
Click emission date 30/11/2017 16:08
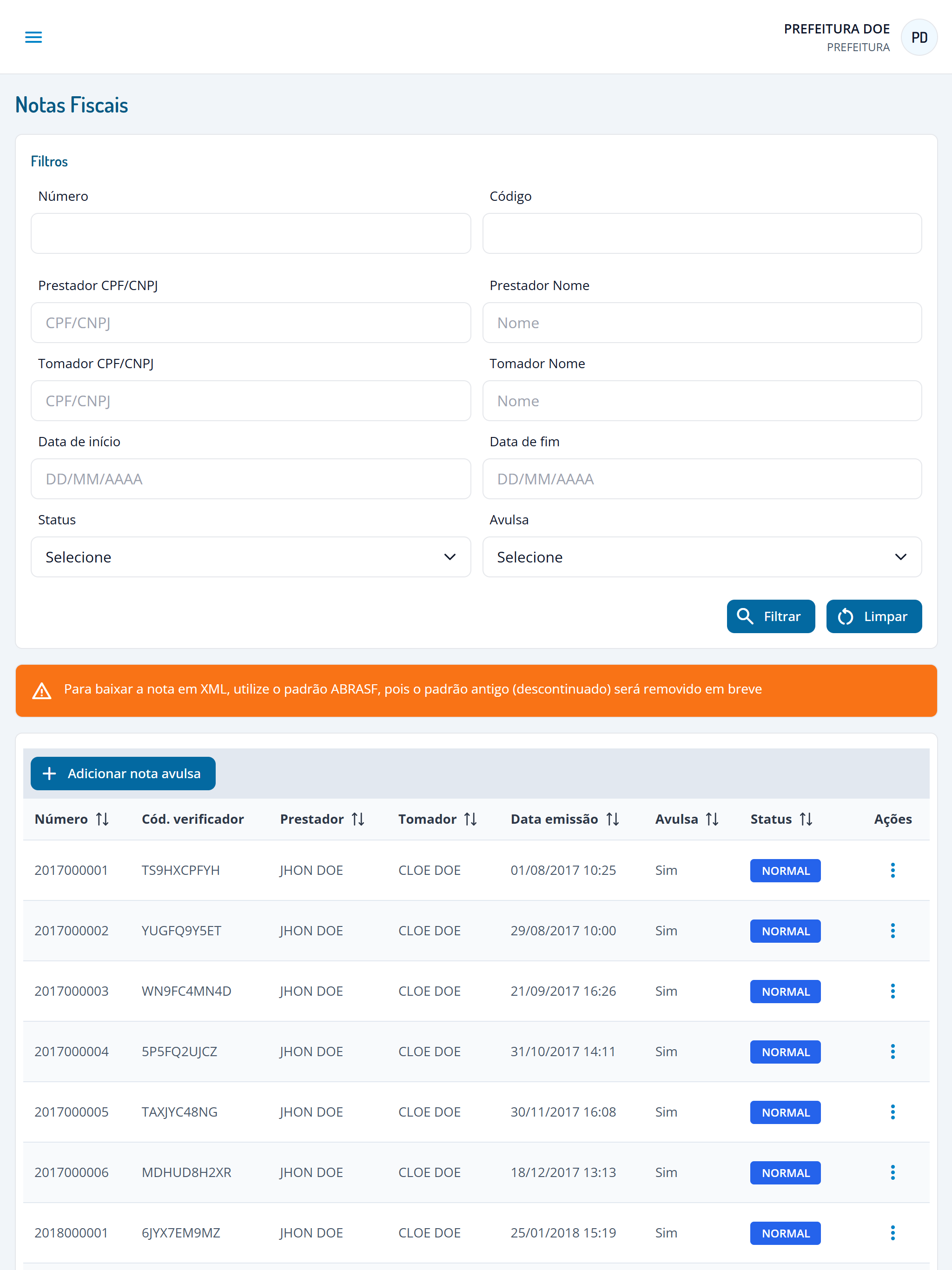pos(563,1112)
